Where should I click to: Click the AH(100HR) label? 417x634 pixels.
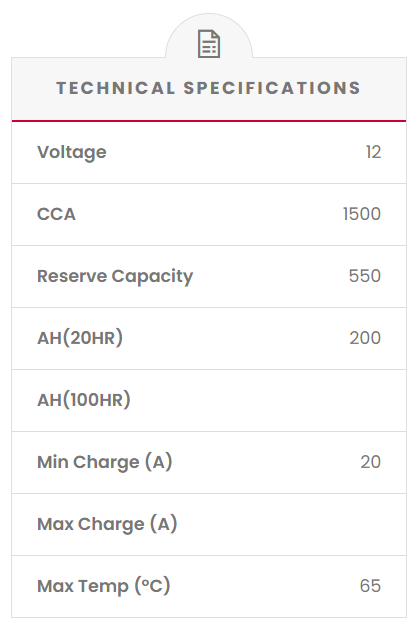pos(84,400)
